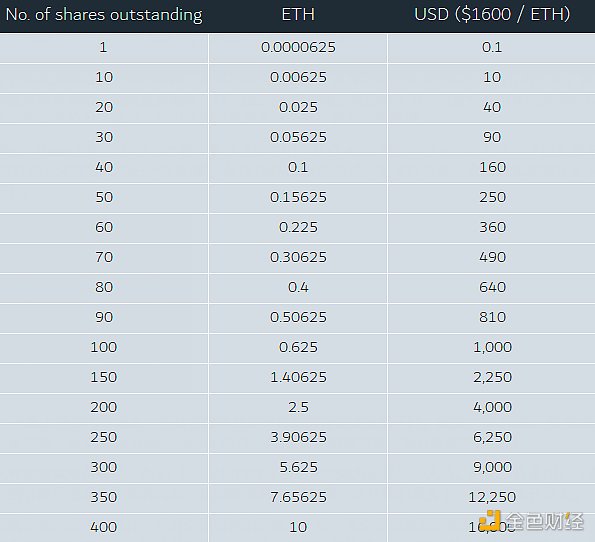Select the USD cell showing 12,250
The width and height of the screenshot is (595, 542).
click(x=492, y=498)
